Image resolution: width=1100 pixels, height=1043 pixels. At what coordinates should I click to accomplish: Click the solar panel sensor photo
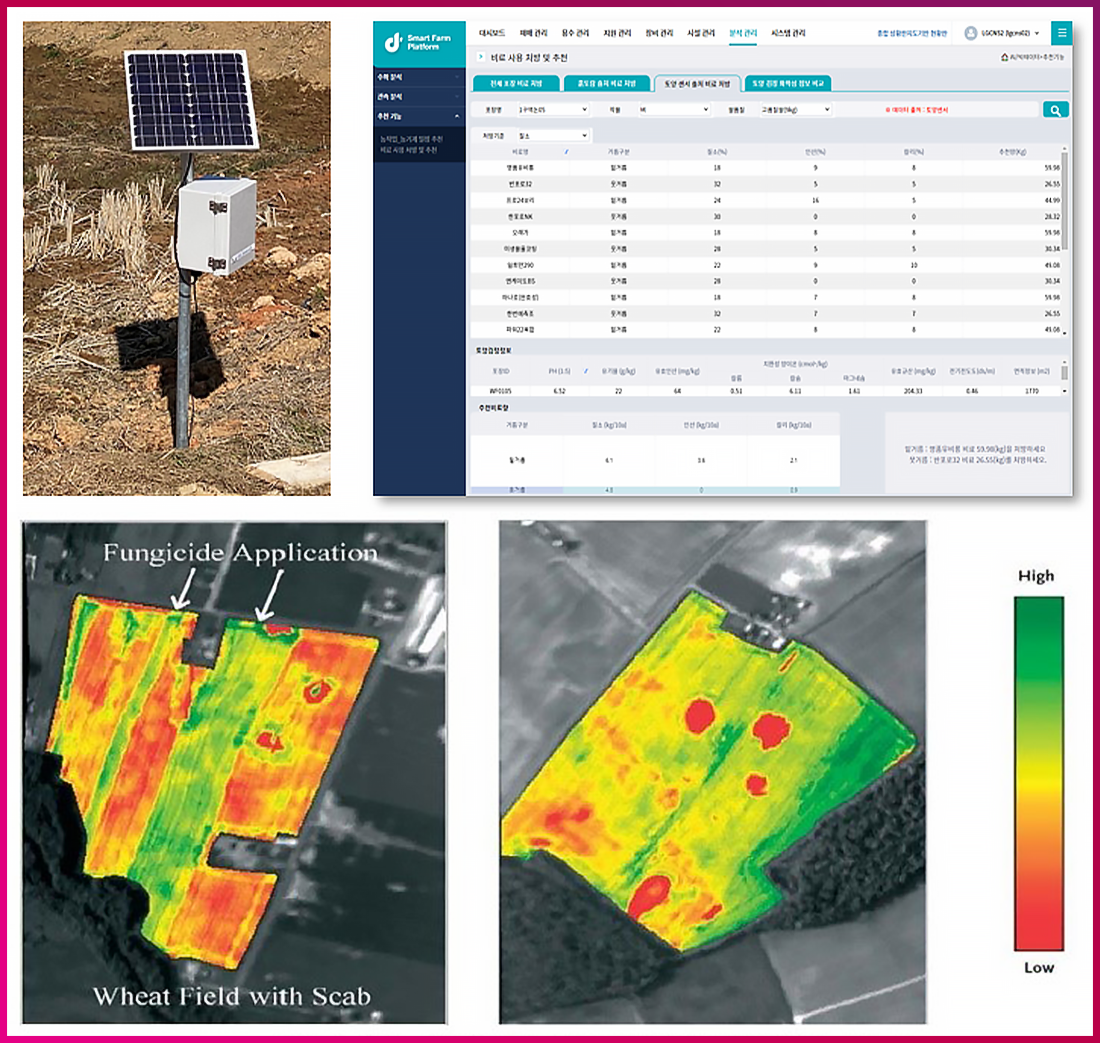pos(177,258)
